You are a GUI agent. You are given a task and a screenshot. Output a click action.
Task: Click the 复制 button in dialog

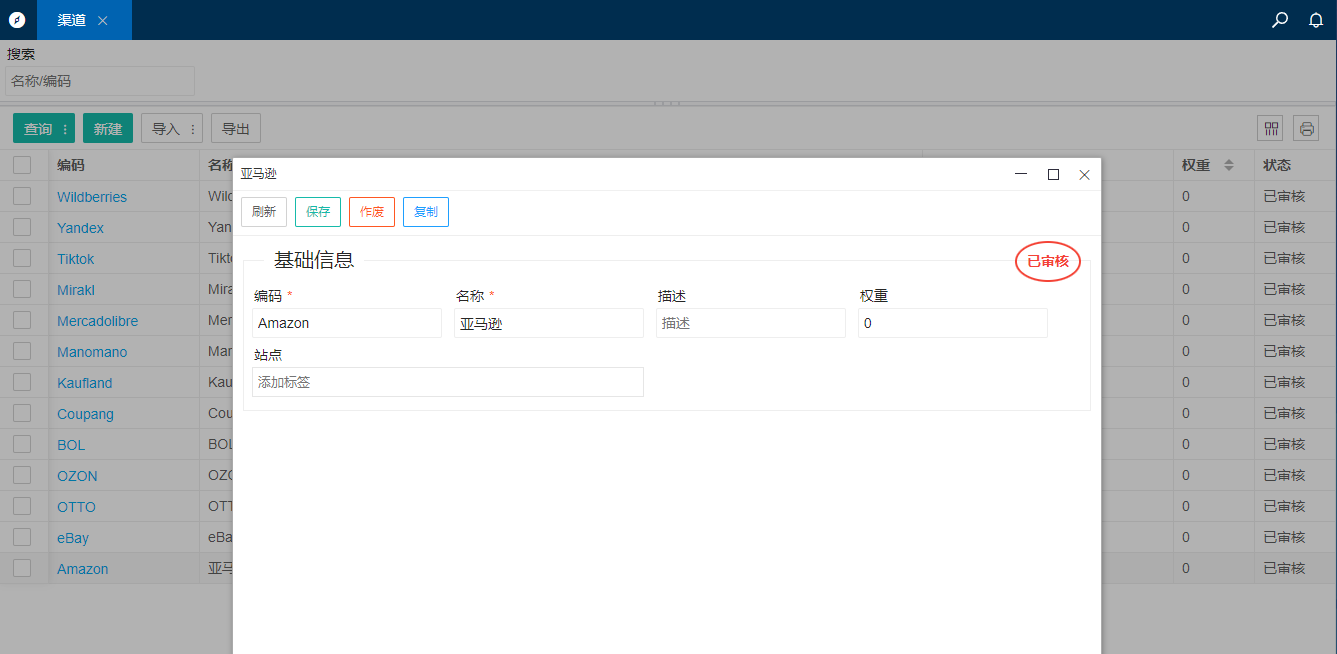[425, 212]
